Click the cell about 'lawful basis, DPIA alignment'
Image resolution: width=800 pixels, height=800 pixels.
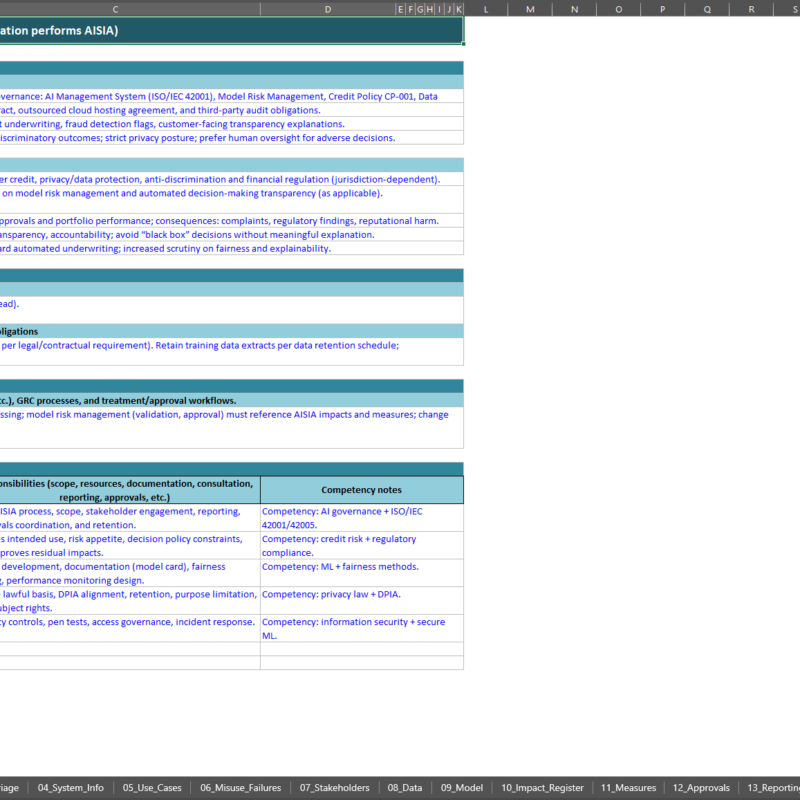pos(130,601)
